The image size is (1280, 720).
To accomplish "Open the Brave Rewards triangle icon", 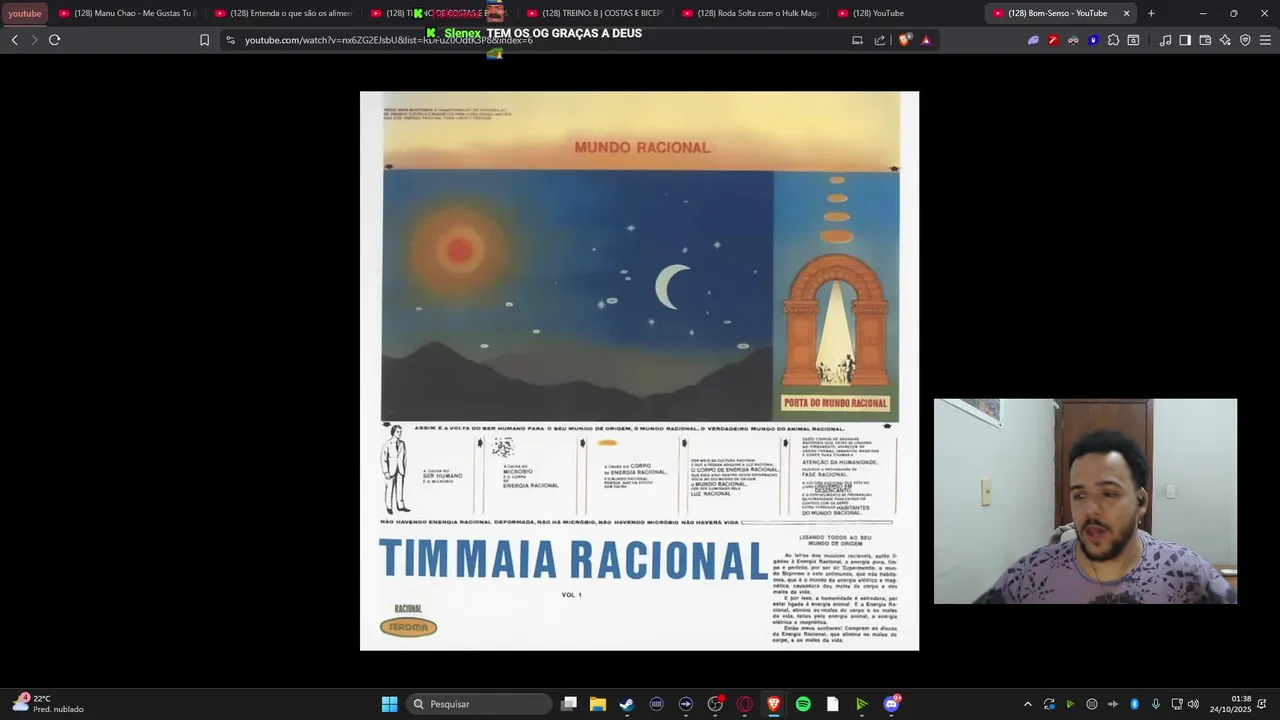I will [x=926, y=40].
